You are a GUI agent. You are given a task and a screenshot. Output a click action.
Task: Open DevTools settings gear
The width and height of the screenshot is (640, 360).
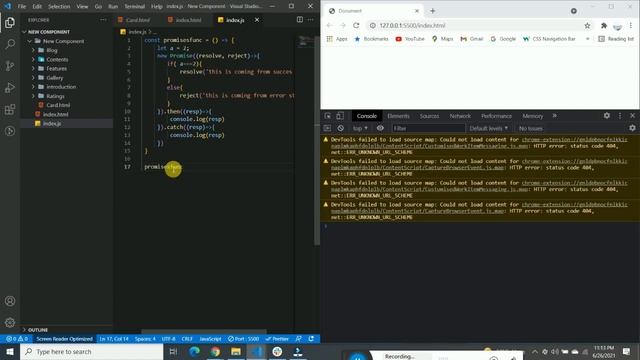(607, 116)
